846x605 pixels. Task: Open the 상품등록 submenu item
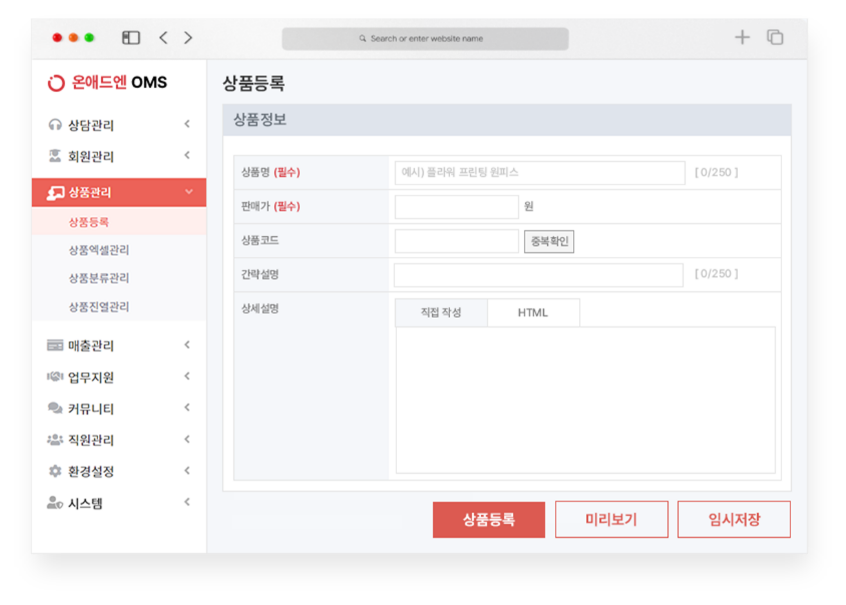click(119, 222)
